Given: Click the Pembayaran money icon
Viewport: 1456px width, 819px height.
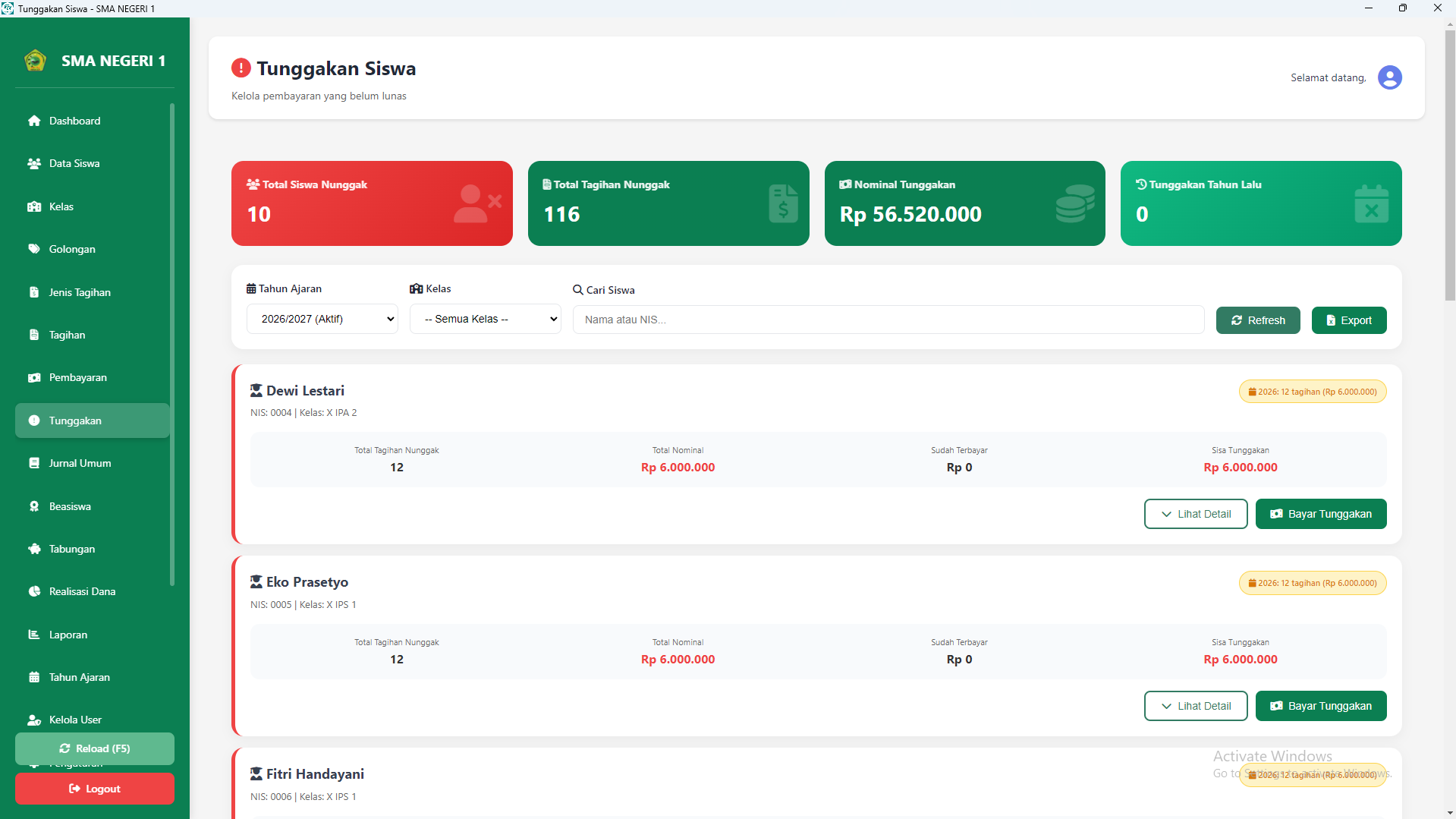Looking at the screenshot, I should tap(34, 377).
